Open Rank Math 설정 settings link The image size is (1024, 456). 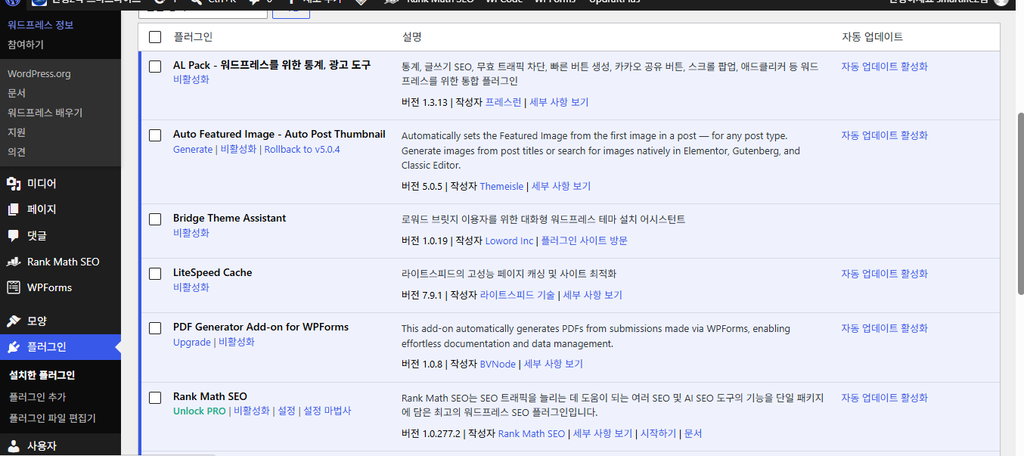pyautogui.click(x=287, y=411)
